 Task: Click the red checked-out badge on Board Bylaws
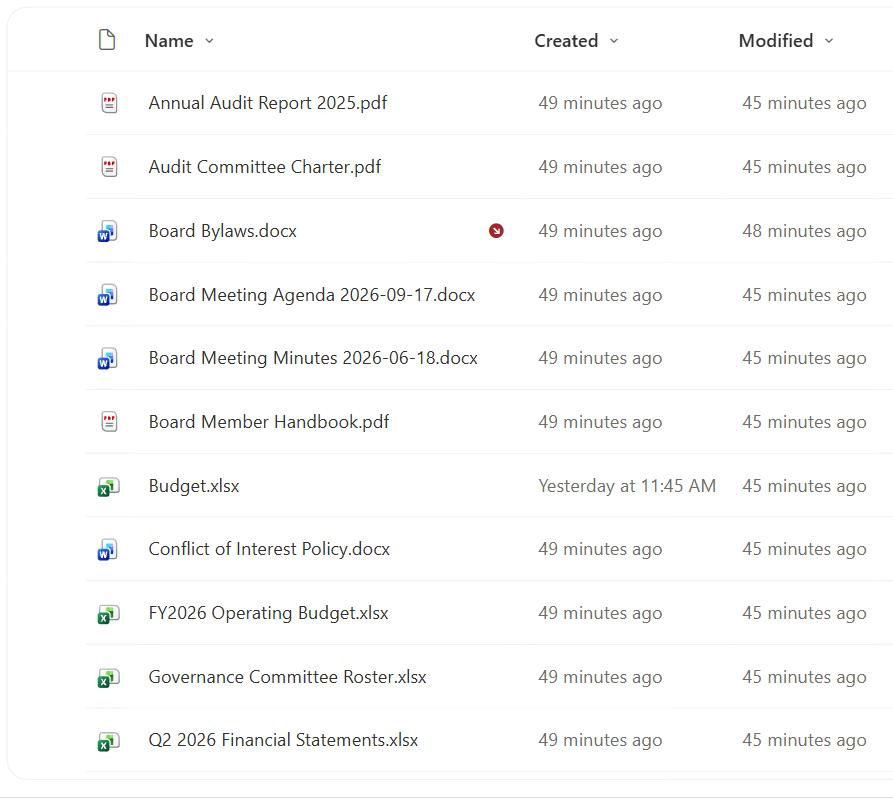496,231
